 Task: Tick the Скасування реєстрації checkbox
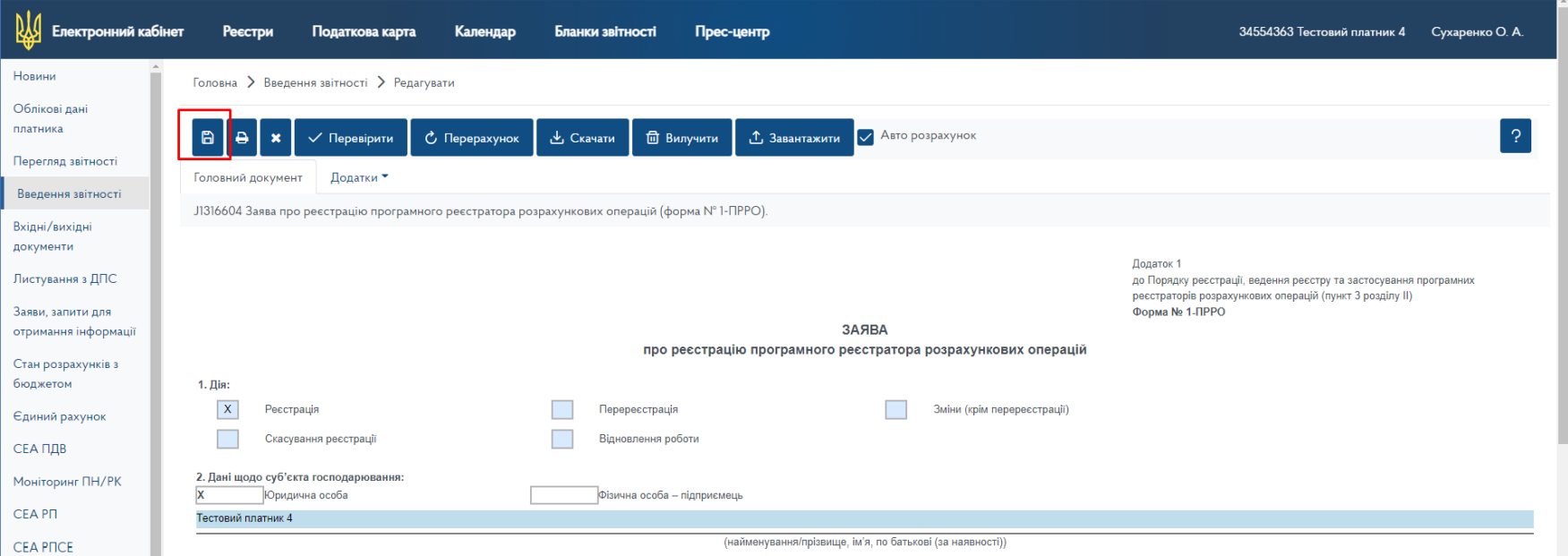tap(227, 439)
